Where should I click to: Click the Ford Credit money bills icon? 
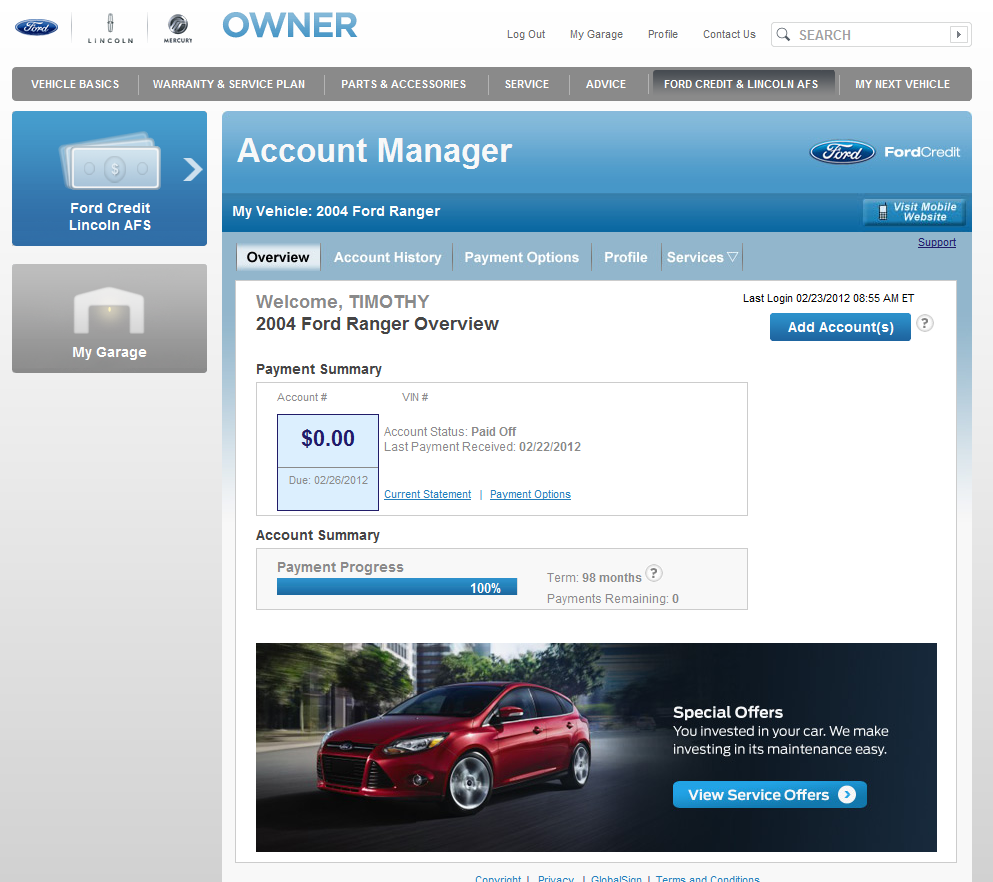point(110,161)
